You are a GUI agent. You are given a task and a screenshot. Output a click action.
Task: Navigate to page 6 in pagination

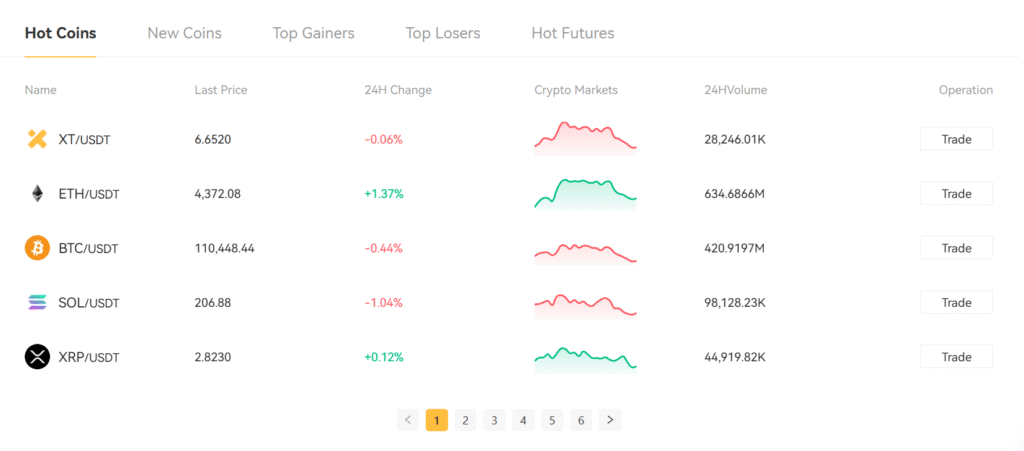(x=581, y=420)
